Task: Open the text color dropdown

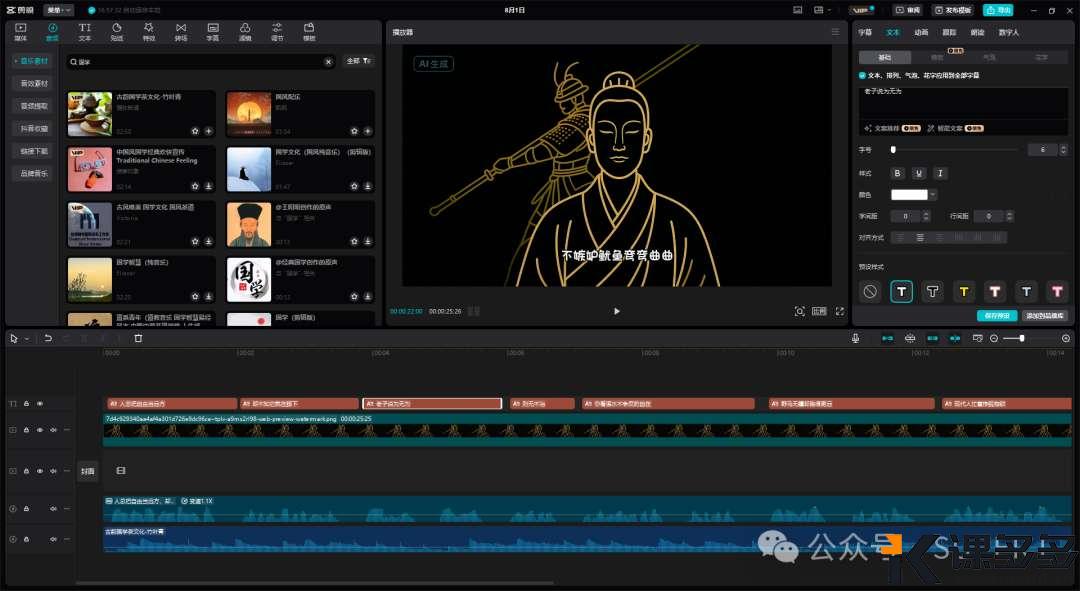Action: 933,195
